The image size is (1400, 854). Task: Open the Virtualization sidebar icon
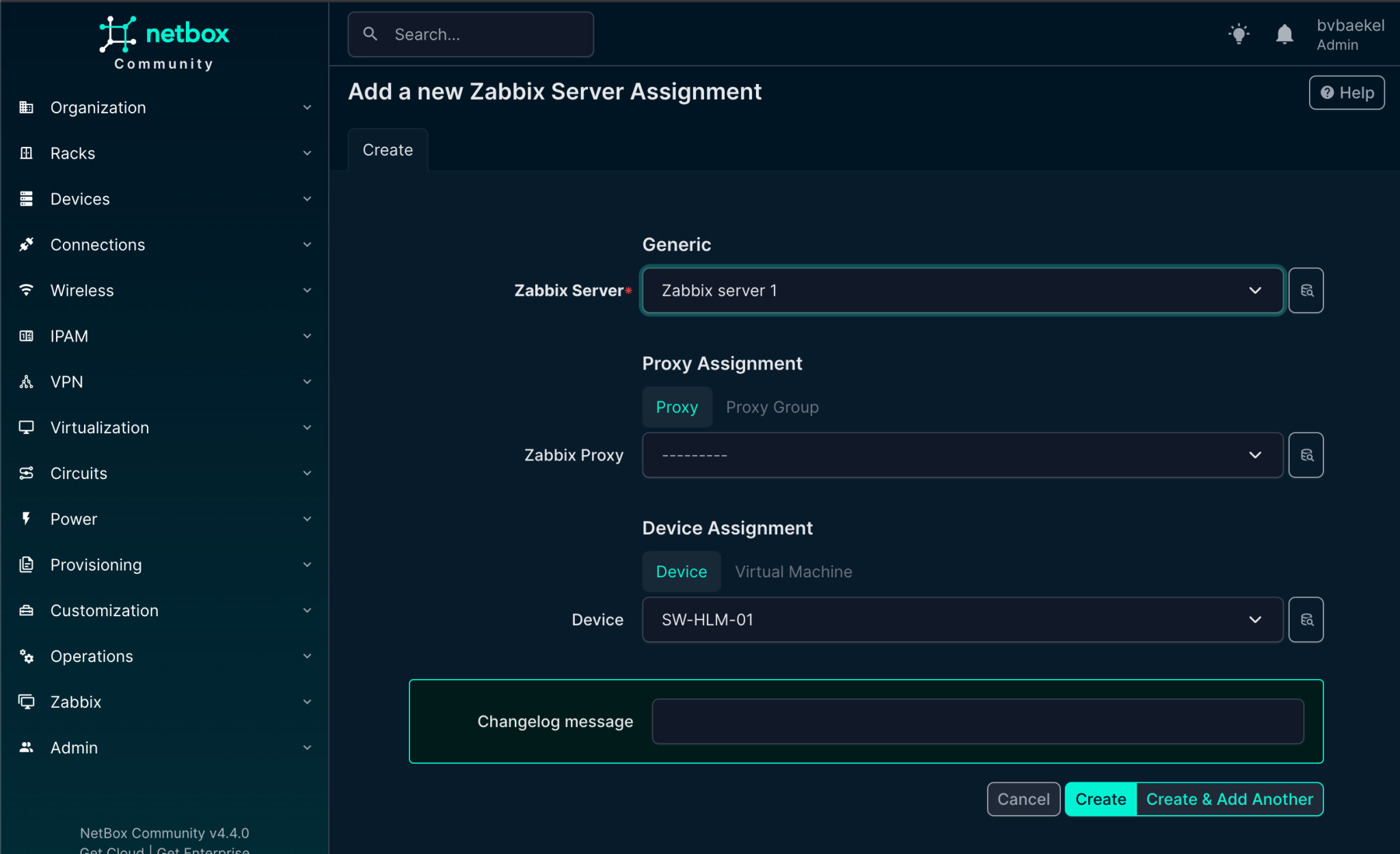click(26, 427)
